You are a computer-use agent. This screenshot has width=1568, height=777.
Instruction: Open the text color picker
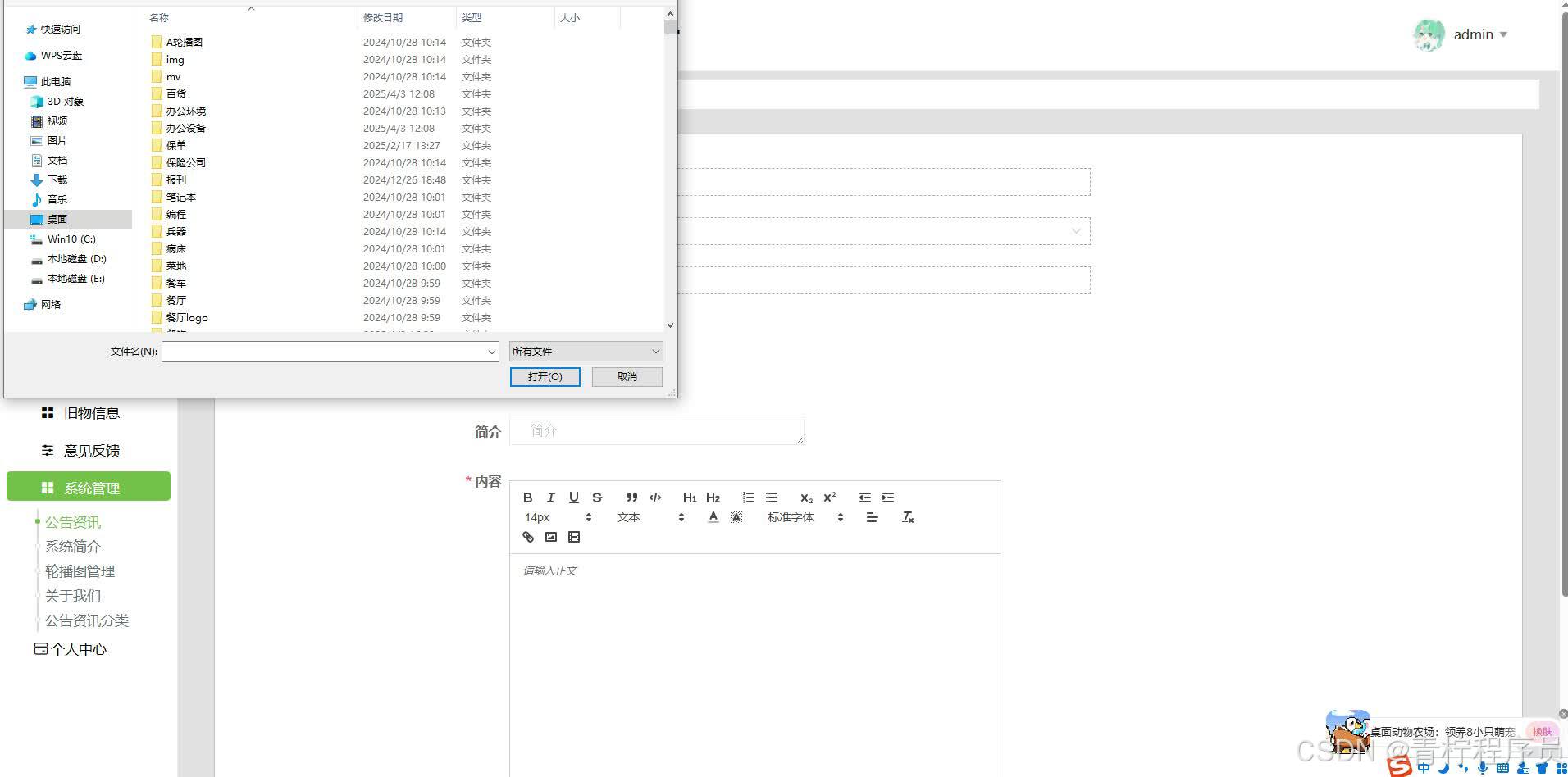click(713, 517)
